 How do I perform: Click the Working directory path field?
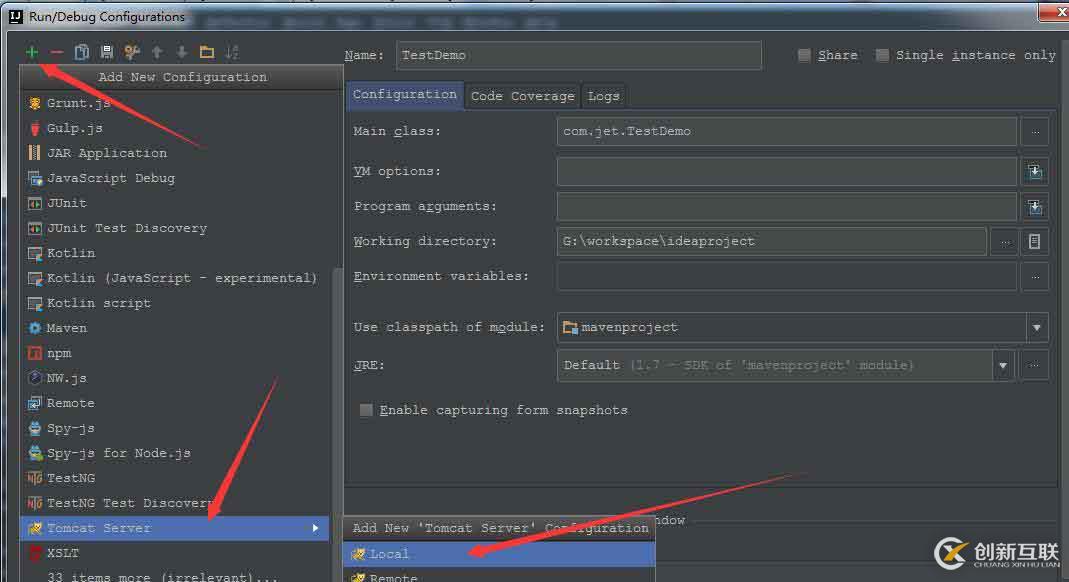pos(772,241)
